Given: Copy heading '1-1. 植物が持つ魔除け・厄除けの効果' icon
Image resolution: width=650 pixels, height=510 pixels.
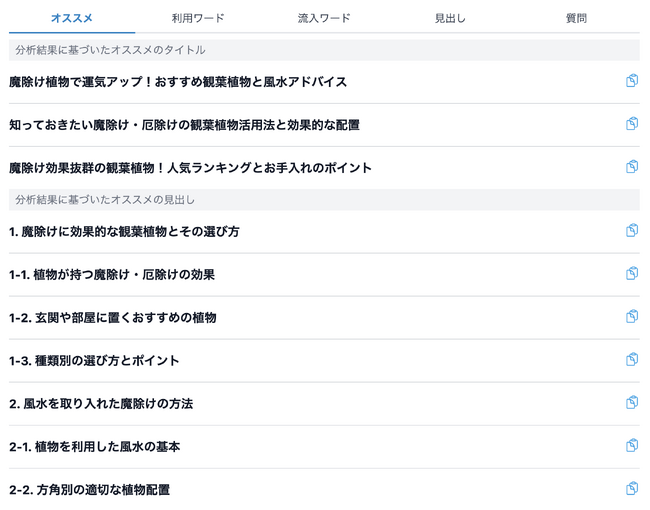Looking at the screenshot, I should (631, 274).
